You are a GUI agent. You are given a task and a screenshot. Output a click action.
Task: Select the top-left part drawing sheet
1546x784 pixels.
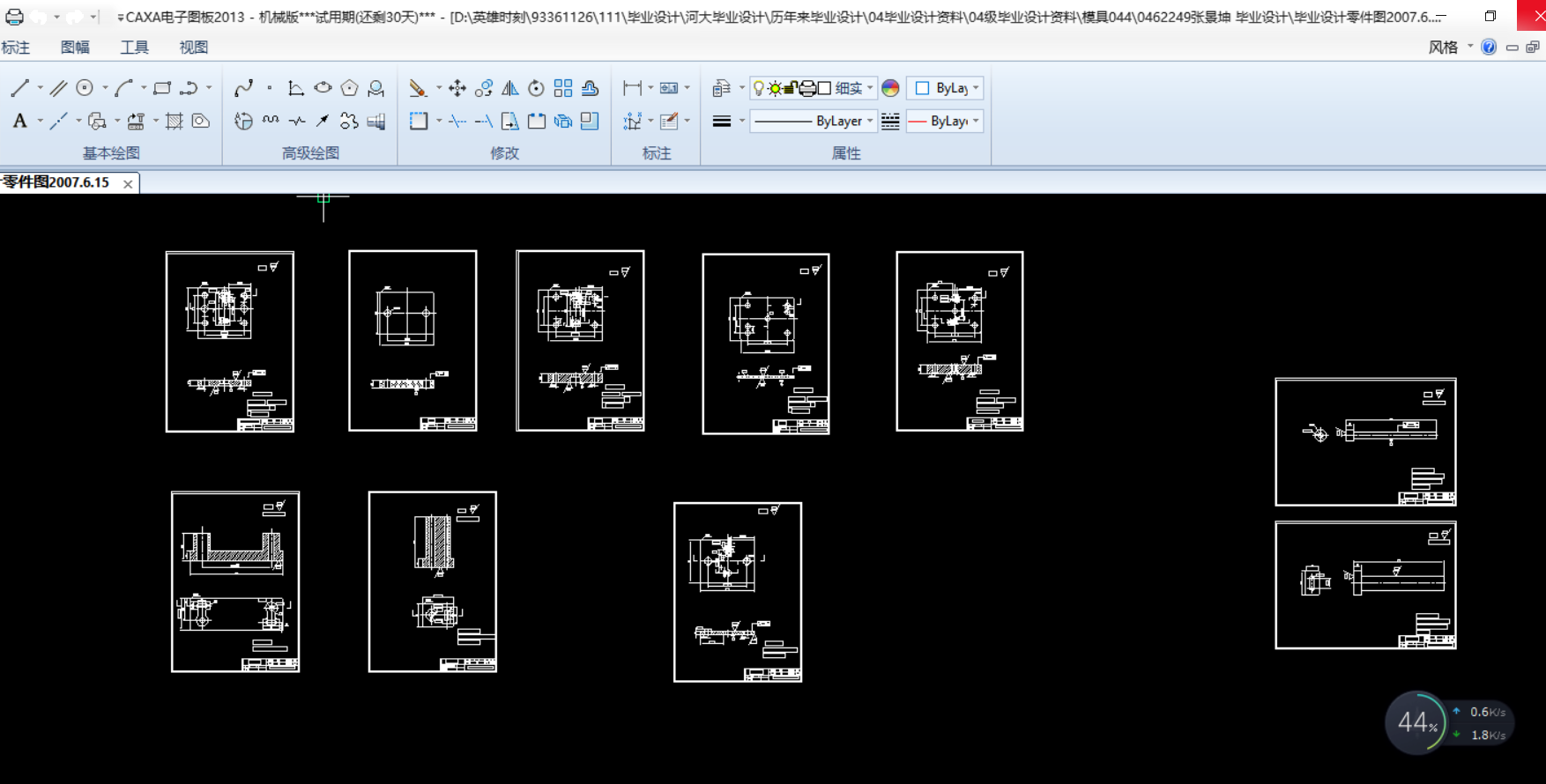click(230, 342)
